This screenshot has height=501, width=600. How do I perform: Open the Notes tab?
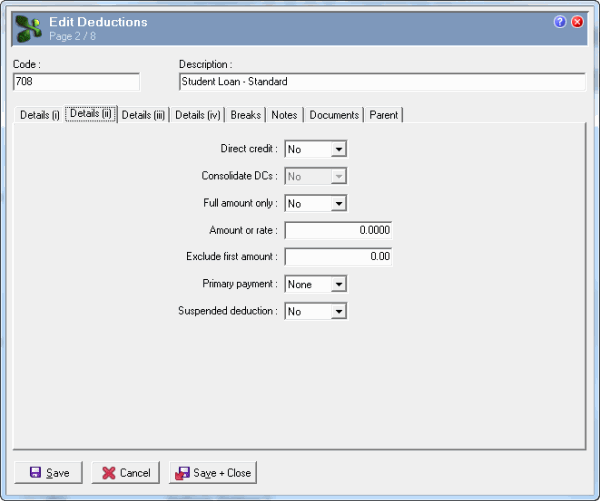click(x=284, y=115)
